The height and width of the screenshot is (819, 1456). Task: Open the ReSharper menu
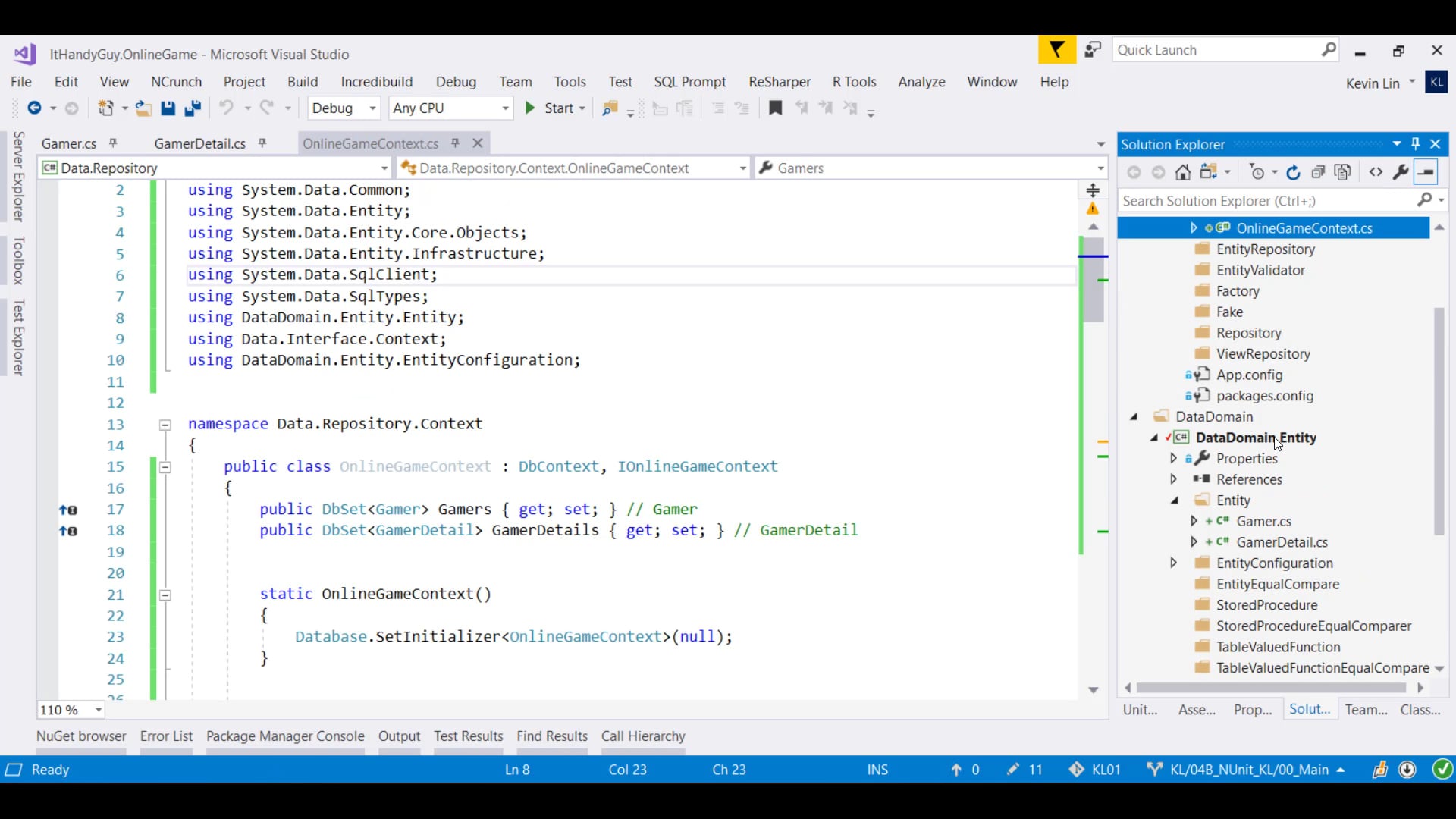[779, 82]
